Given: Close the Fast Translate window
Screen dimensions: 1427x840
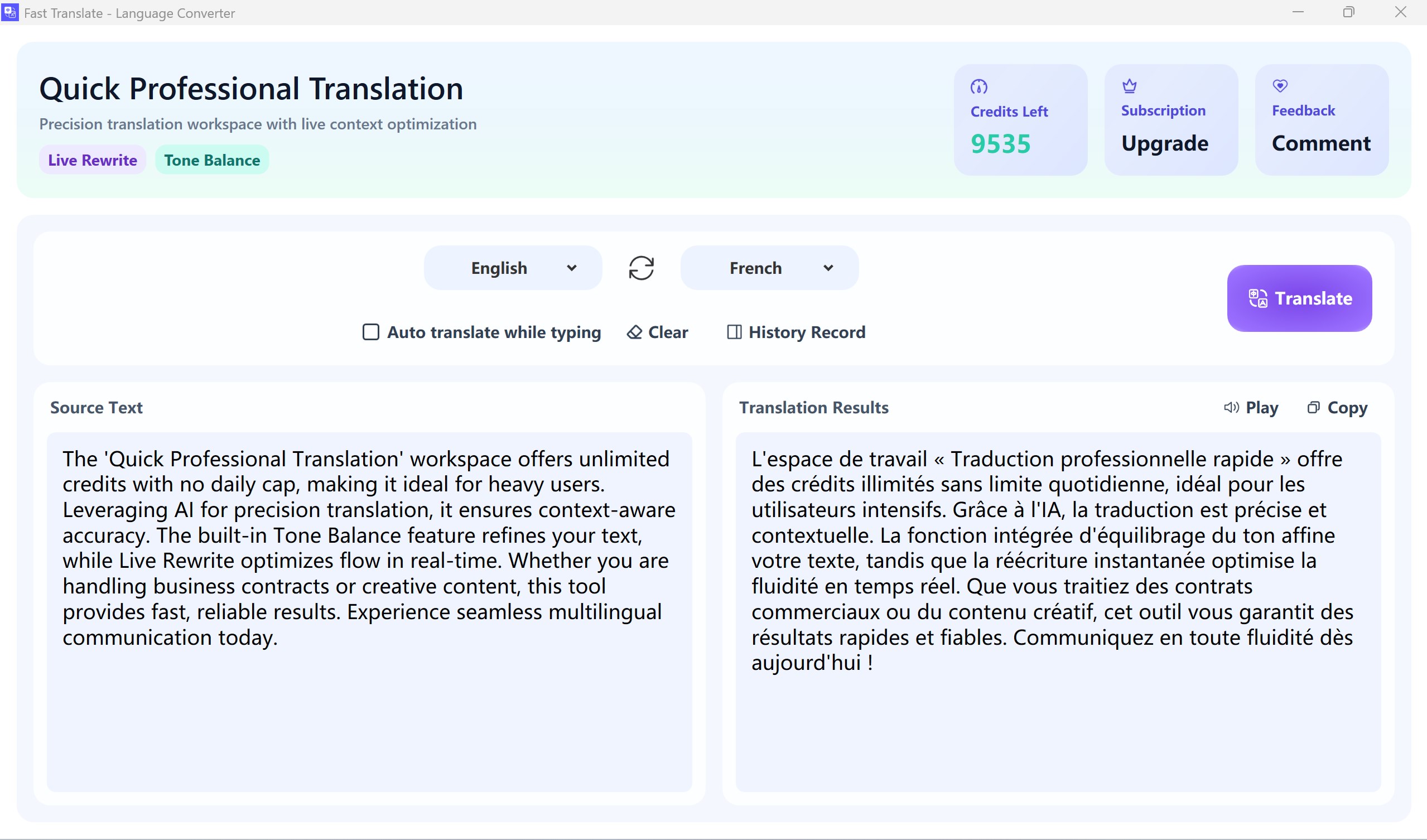Looking at the screenshot, I should (1400, 12).
